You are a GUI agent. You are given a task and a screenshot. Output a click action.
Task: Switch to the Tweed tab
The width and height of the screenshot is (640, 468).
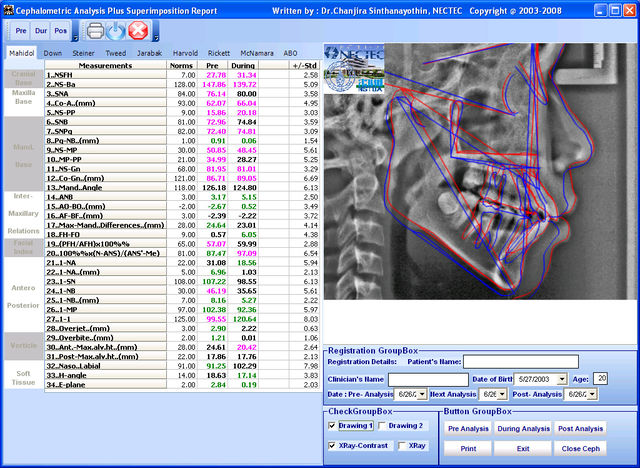click(116, 53)
